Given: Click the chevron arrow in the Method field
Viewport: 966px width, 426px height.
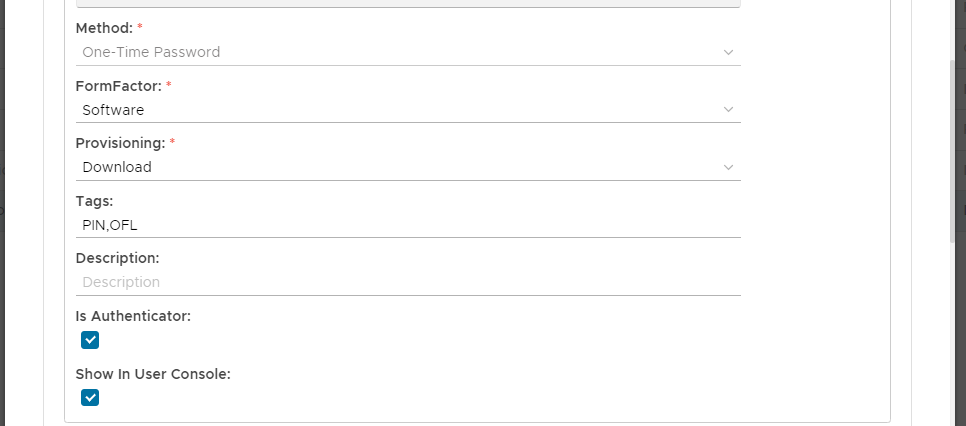Looking at the screenshot, I should pyautogui.click(x=728, y=52).
